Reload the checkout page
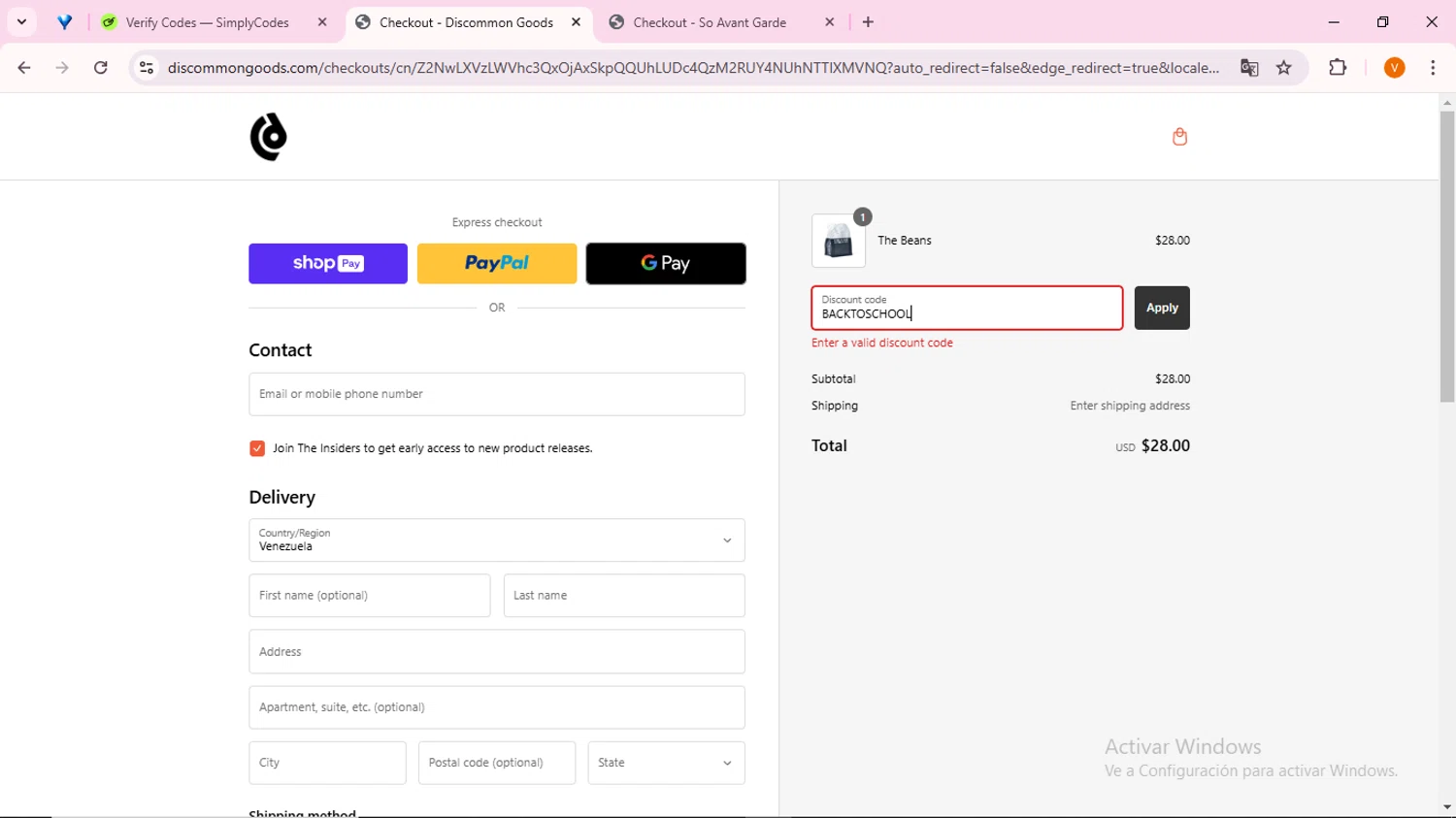Screen dimensions: 1456x818 [101, 68]
